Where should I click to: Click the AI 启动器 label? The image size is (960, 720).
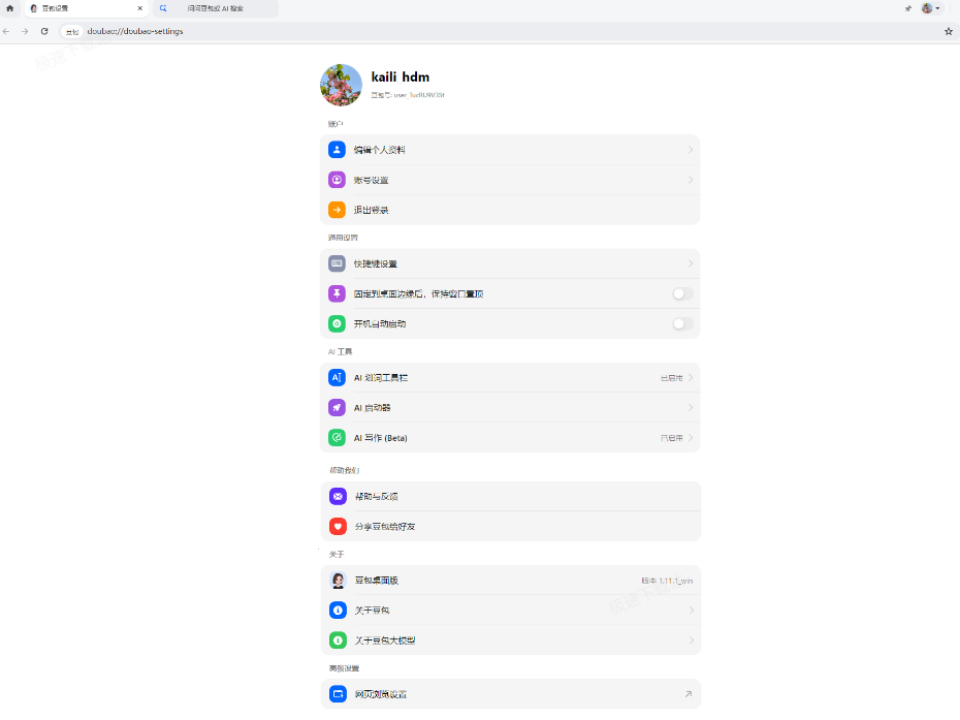tap(372, 408)
